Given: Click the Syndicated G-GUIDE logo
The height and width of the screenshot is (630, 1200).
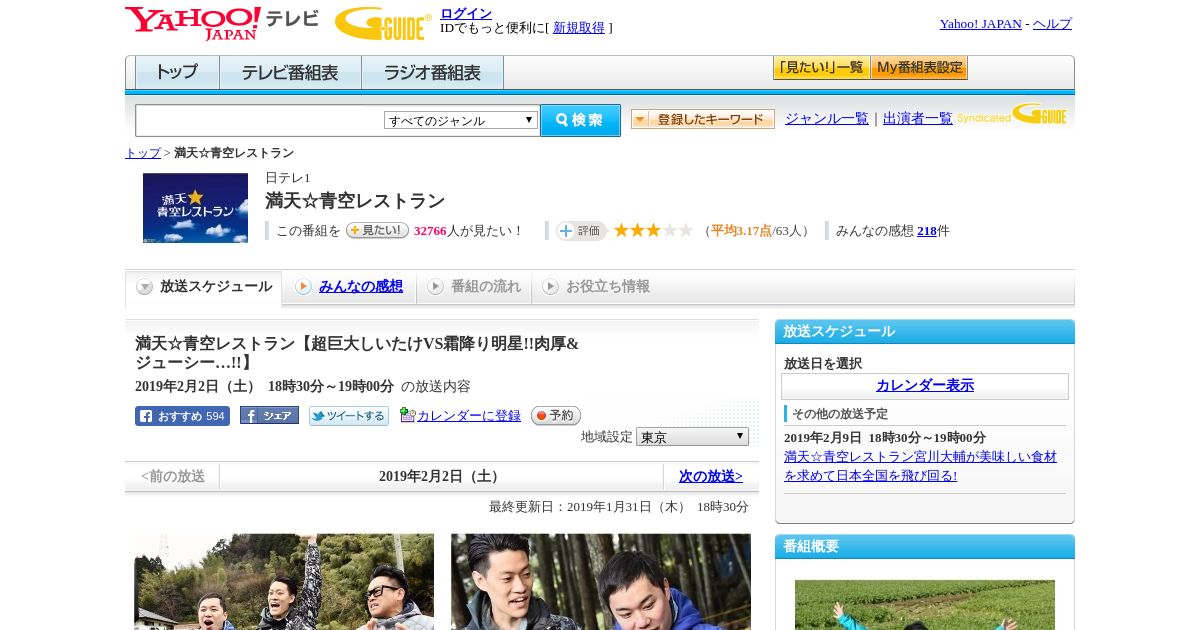Looking at the screenshot, I should (1012, 114).
